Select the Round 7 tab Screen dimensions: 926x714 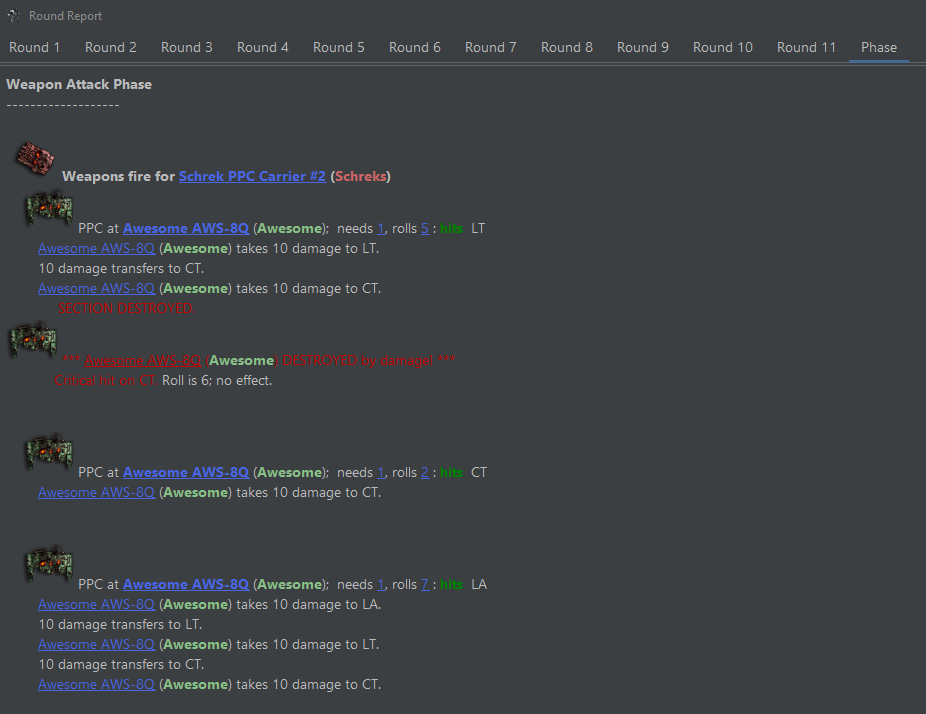(491, 47)
